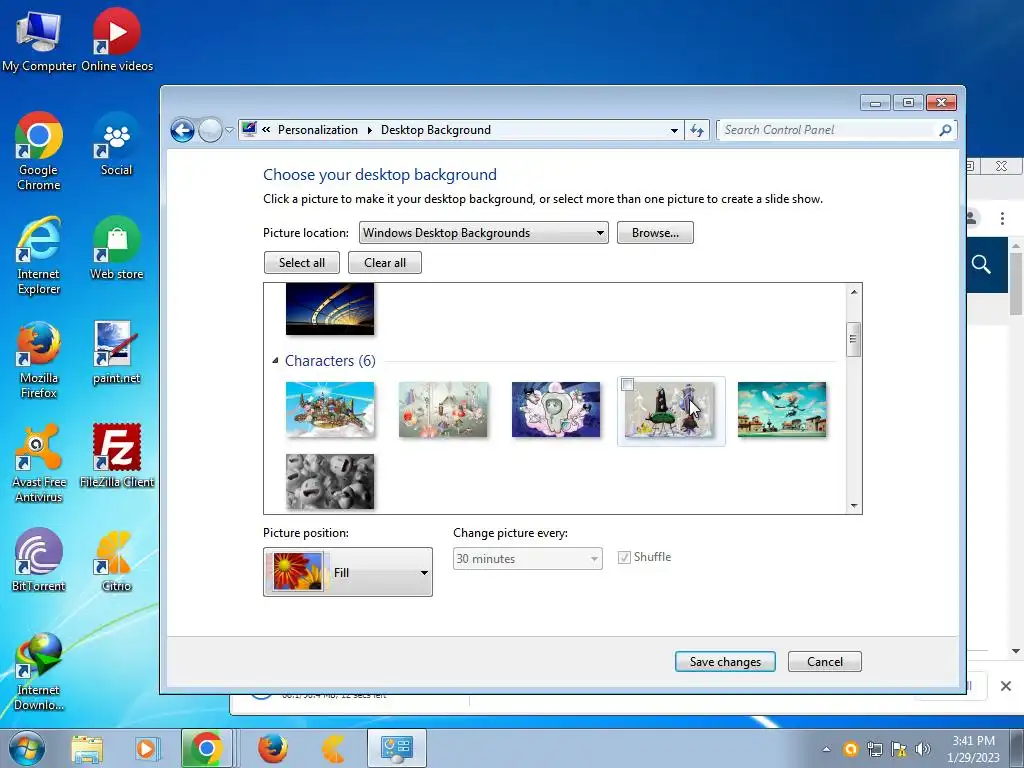This screenshot has height=768, width=1024.
Task: Open the Web store shortcut
Action: click(116, 249)
